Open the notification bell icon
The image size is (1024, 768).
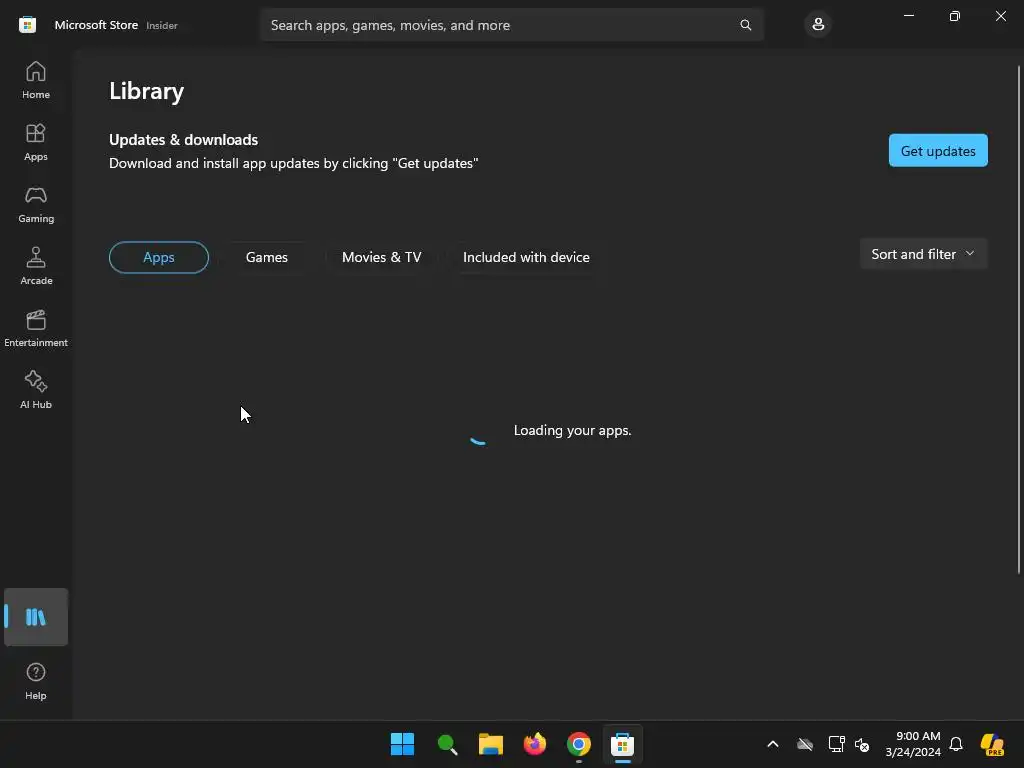click(956, 744)
